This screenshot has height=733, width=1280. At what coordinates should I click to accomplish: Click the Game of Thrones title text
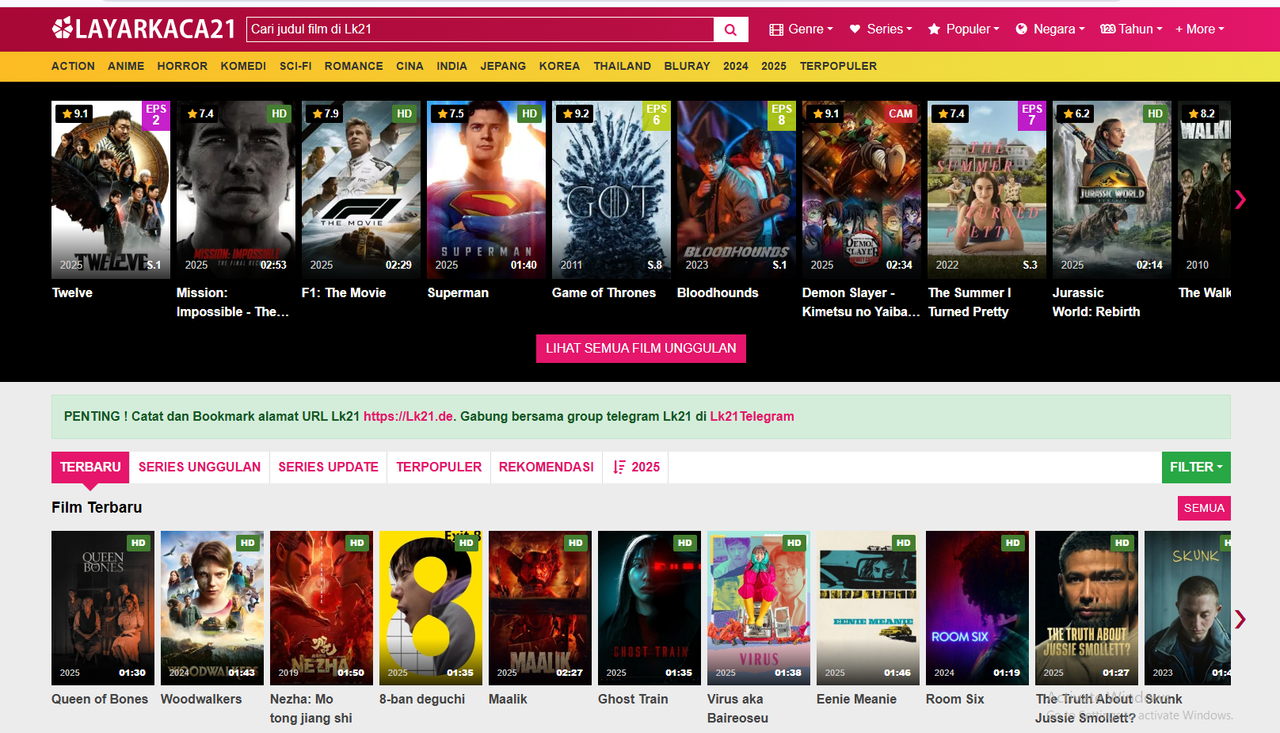604,293
